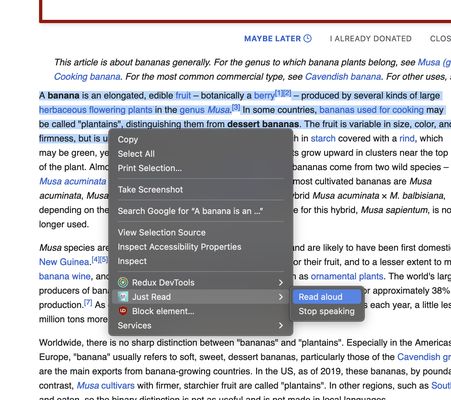Click the MAYBE LATER button
The width and height of the screenshot is (451, 400).
[x=278, y=39]
